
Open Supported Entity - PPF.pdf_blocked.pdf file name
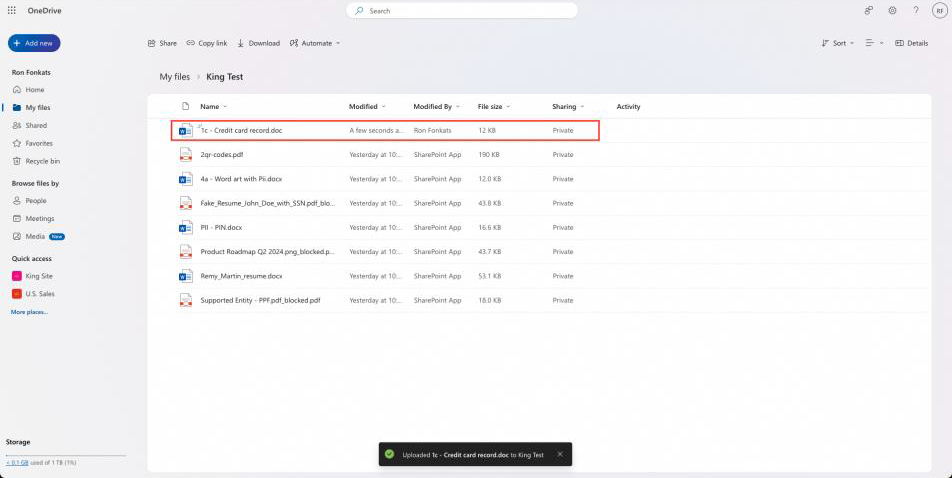260,300
